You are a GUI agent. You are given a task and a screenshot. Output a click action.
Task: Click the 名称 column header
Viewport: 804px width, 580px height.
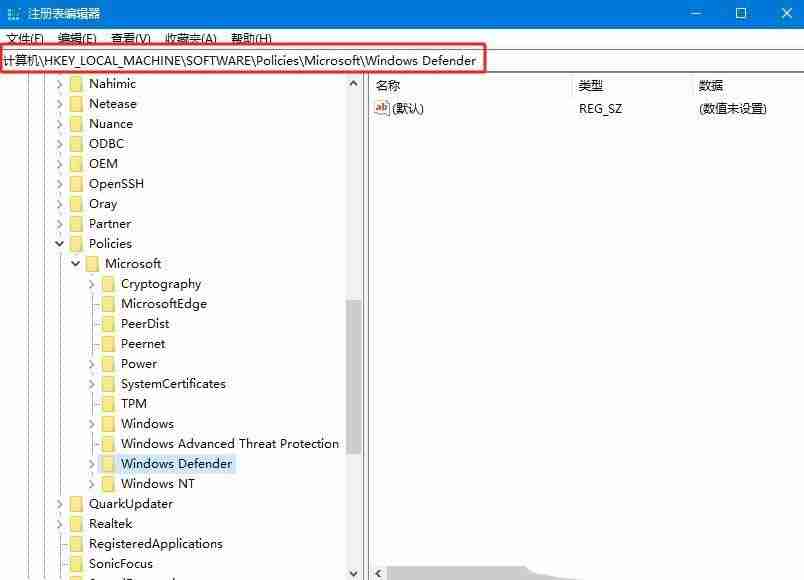pyautogui.click(x=387, y=85)
